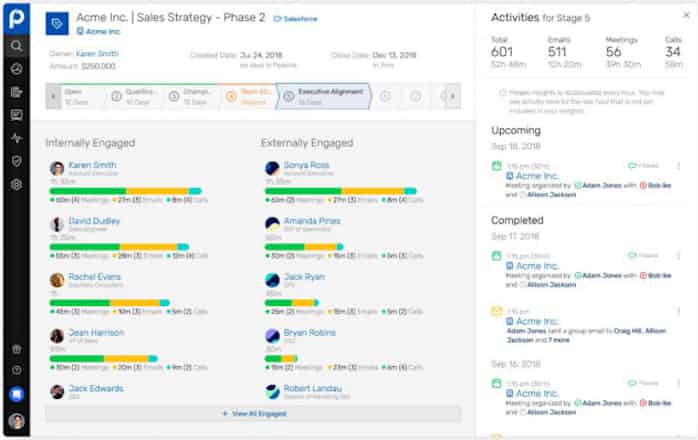
Task: Click the user avatar at sidebar bottom
Action: [16, 421]
